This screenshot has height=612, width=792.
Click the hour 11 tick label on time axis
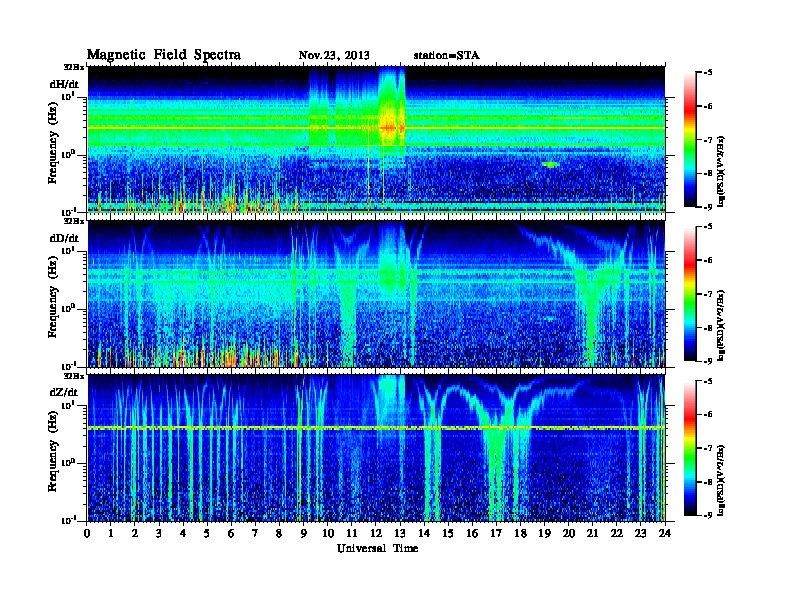[x=352, y=534]
